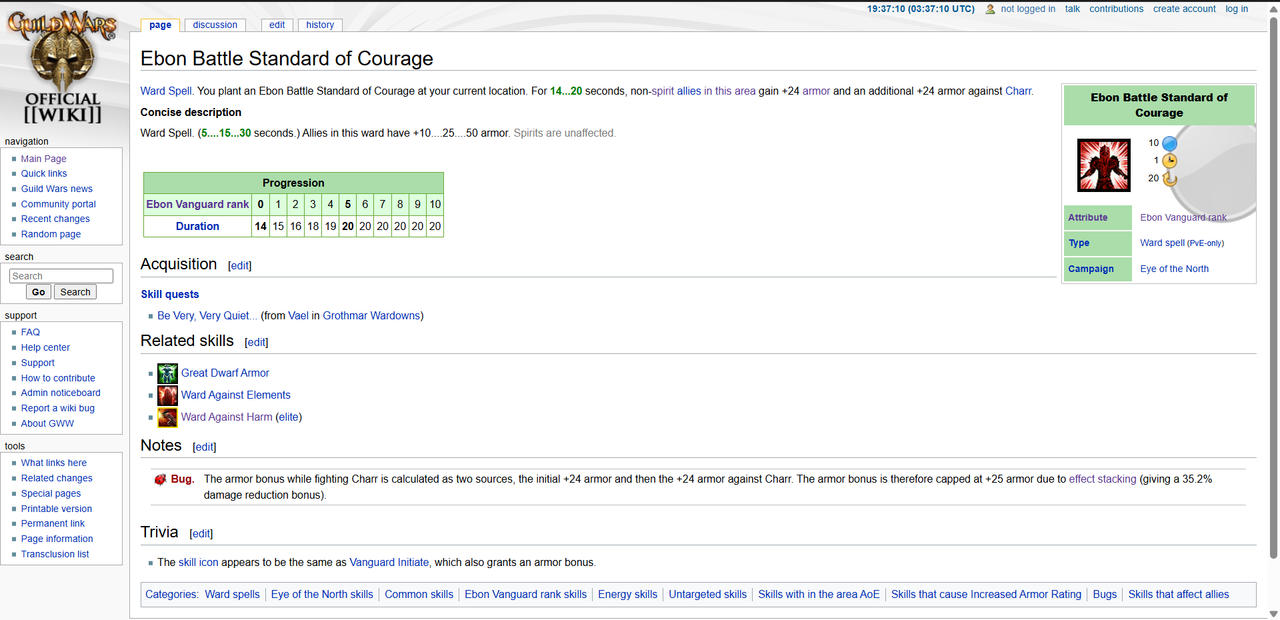Open the Vanguard Initiate link in Trivia

(389, 562)
